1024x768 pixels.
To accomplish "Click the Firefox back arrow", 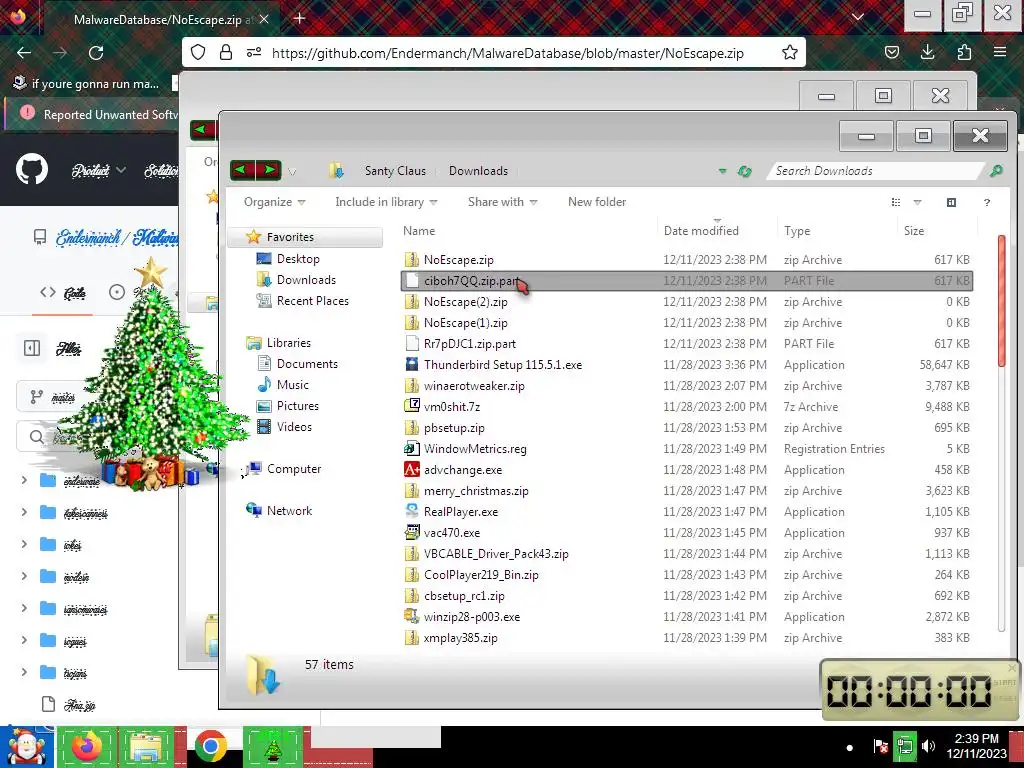I will [x=24, y=52].
